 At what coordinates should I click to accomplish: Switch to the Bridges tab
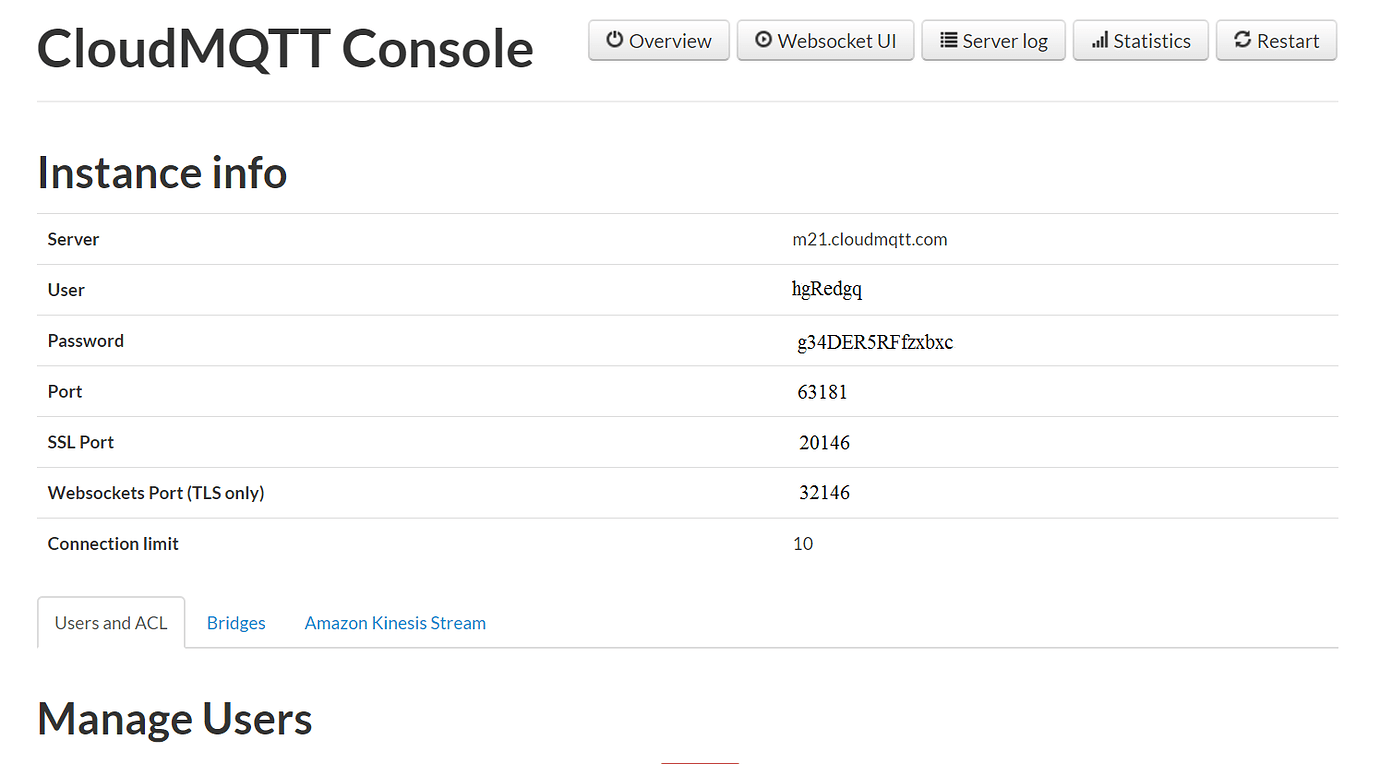236,622
